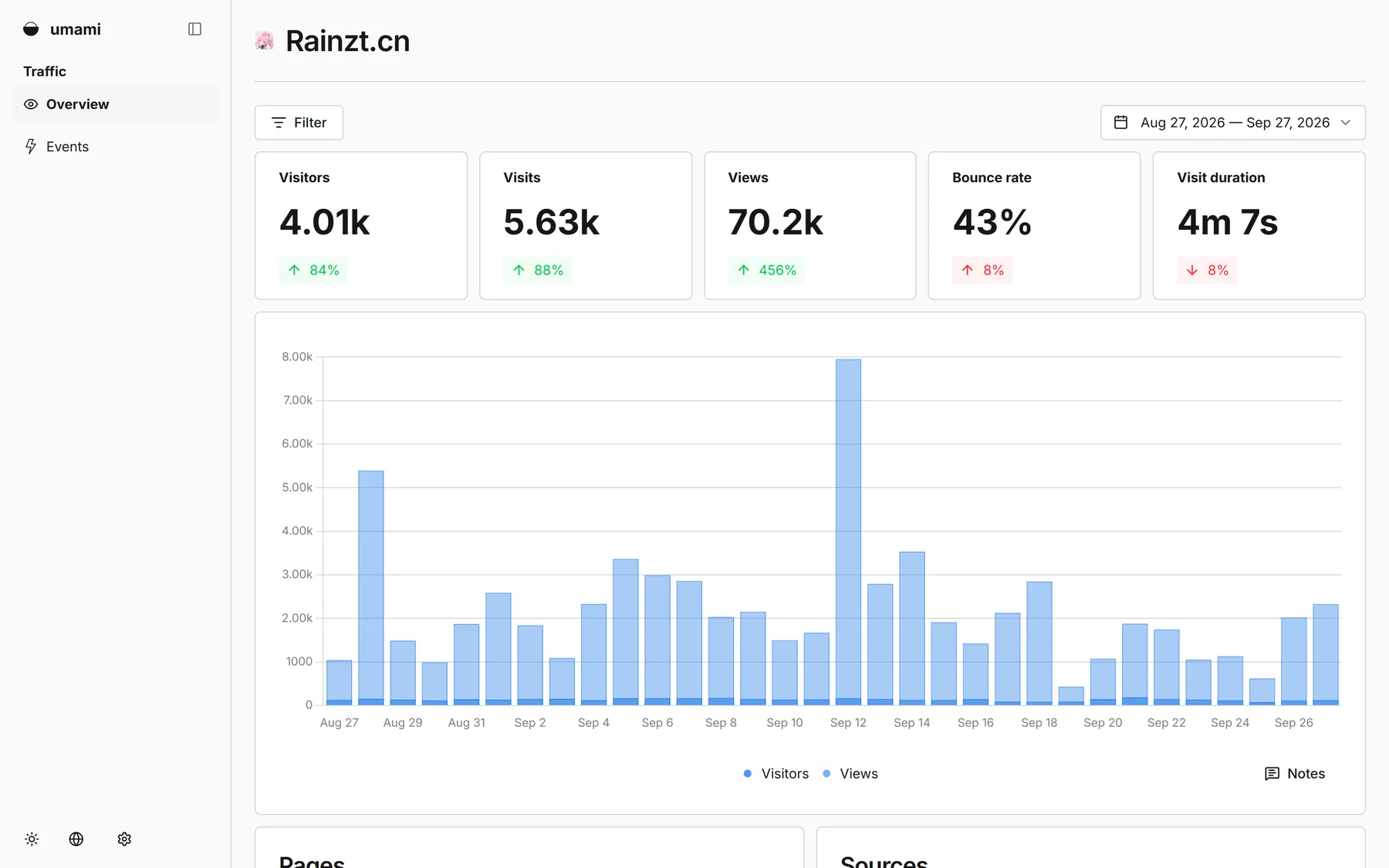
Task: Open settings via gear icon
Action: pos(124,839)
